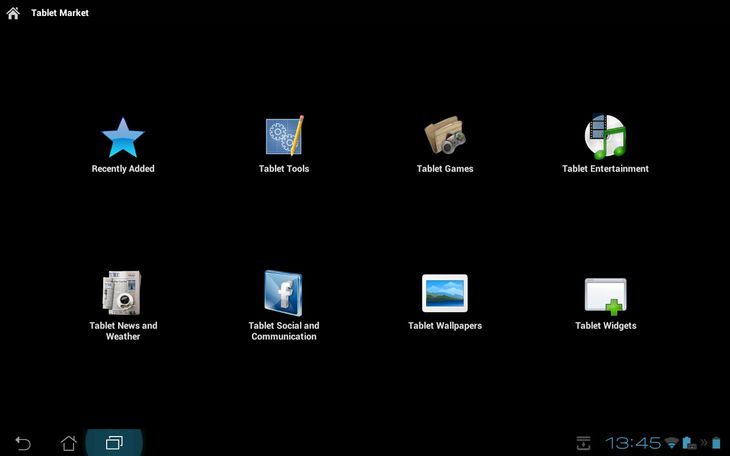Open Tablet Tools blueprint icon
This screenshot has width=730, height=456.
click(284, 136)
